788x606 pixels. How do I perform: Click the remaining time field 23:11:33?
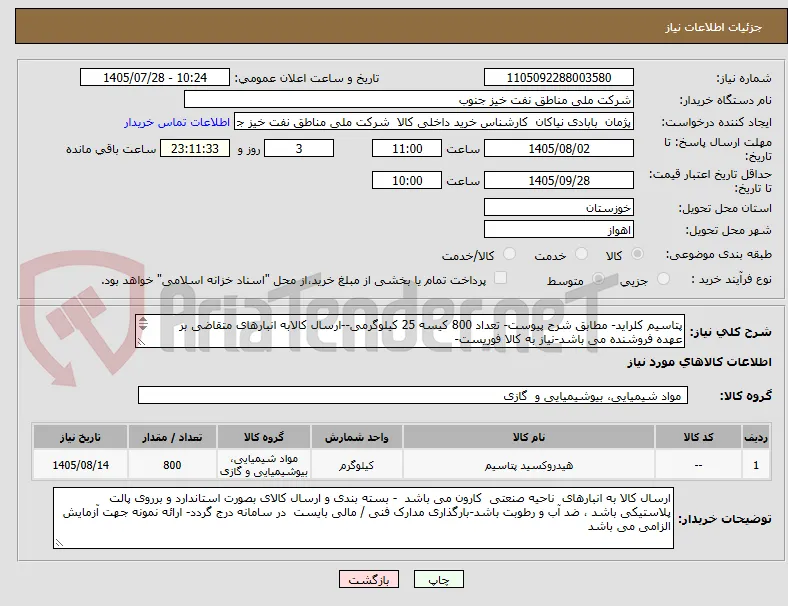tap(195, 149)
